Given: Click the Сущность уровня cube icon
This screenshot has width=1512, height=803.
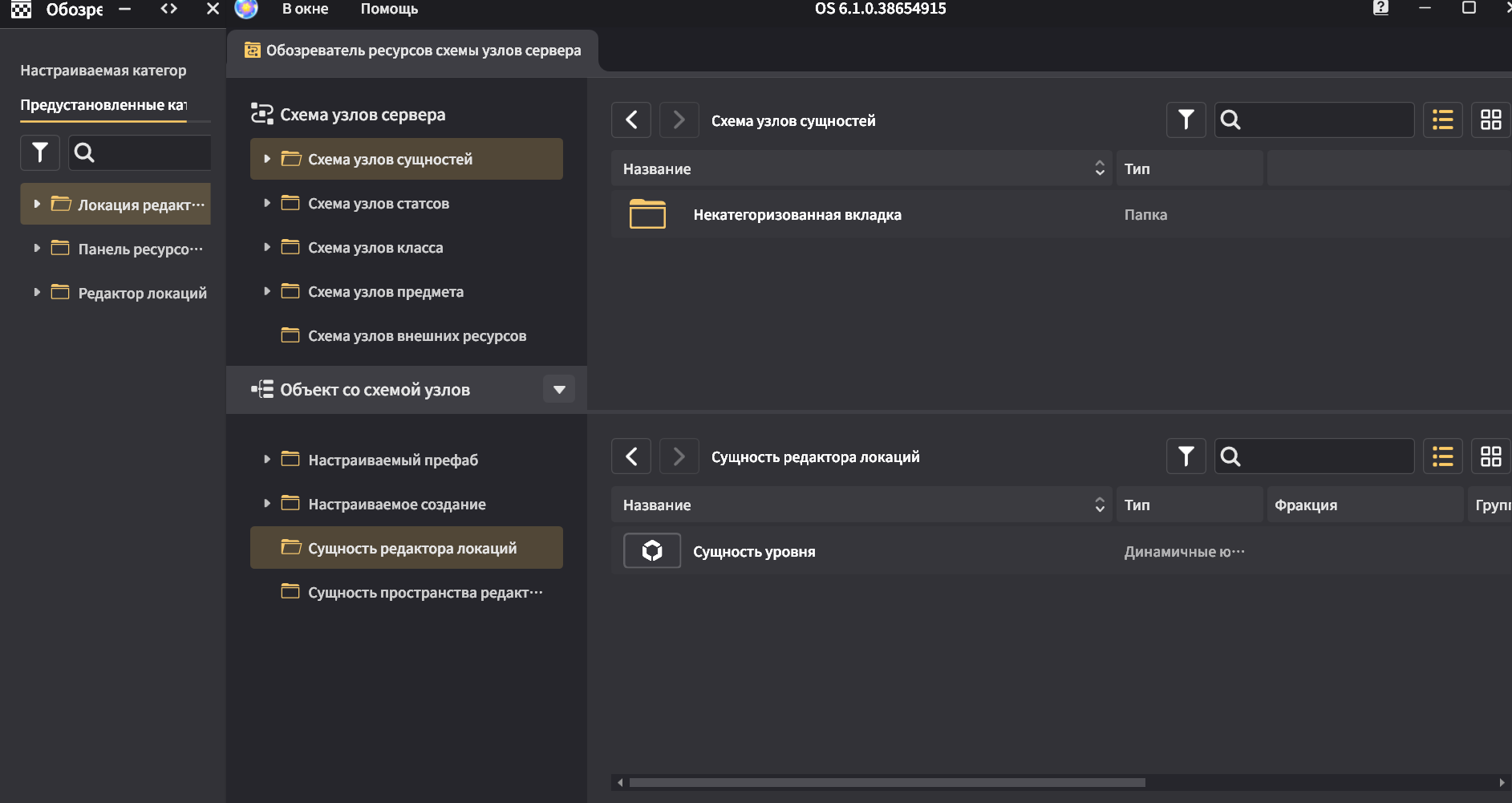Looking at the screenshot, I should pos(651,551).
